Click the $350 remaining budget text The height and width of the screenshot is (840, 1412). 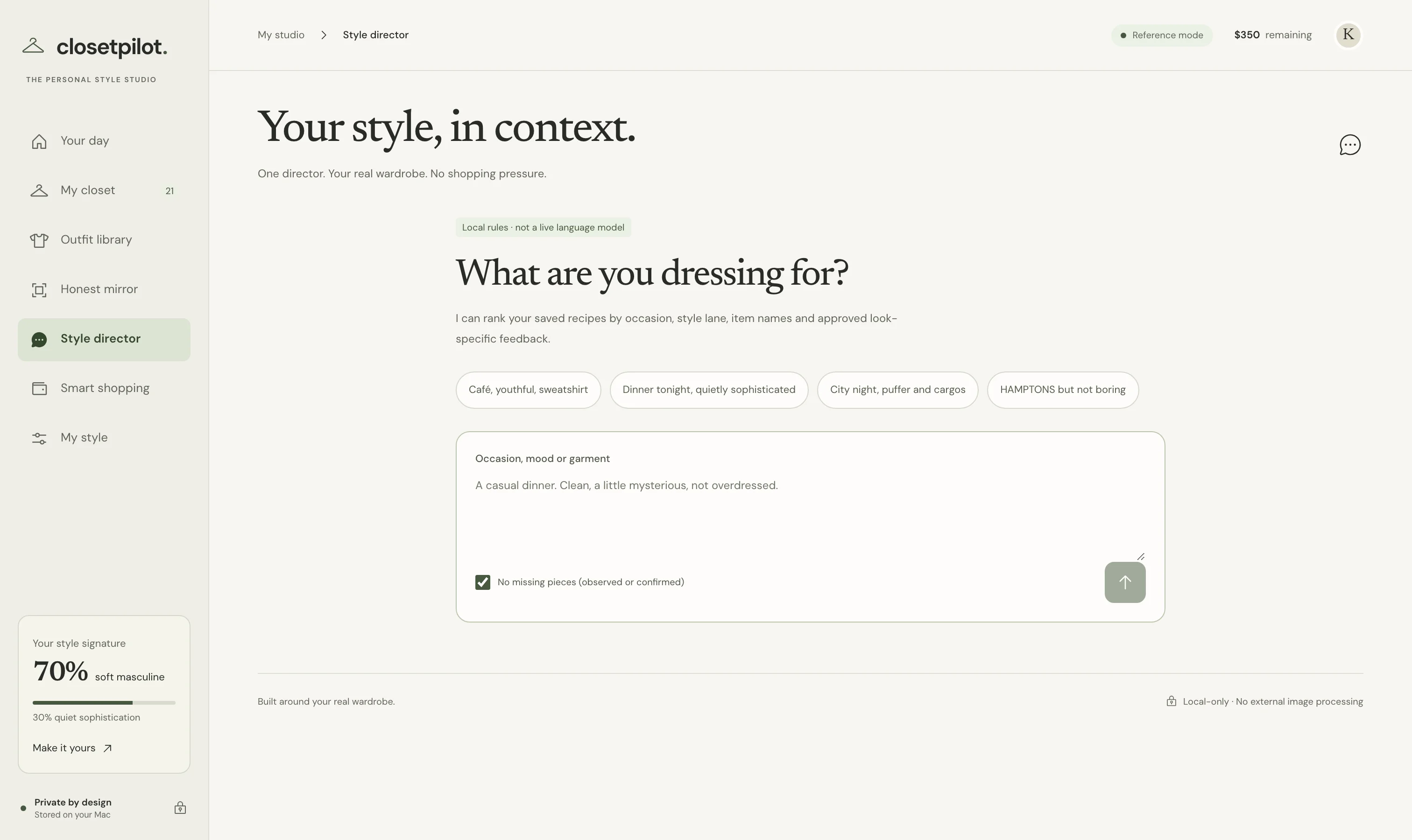pos(1273,35)
